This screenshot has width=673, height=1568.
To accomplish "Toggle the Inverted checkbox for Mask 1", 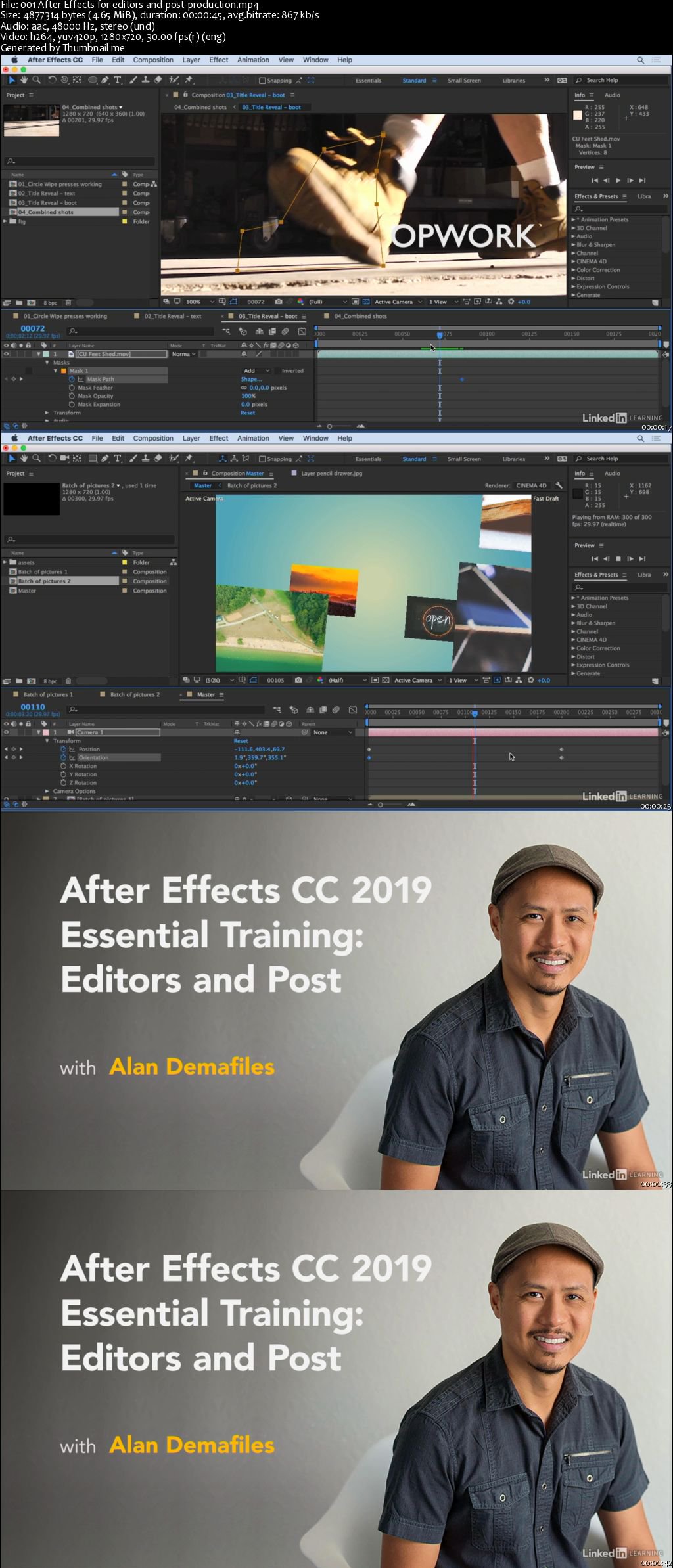I will pyautogui.click(x=277, y=371).
